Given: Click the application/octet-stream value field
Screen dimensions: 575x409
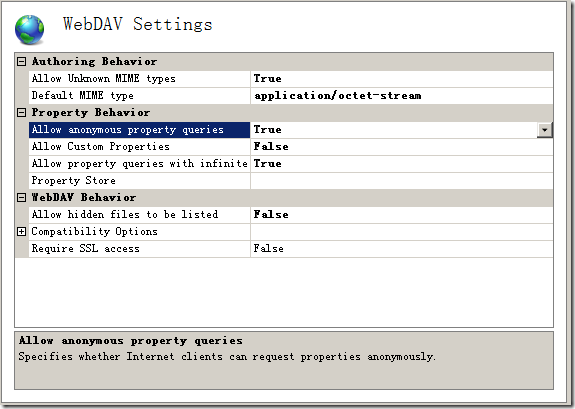Looking at the screenshot, I should click(402, 95).
